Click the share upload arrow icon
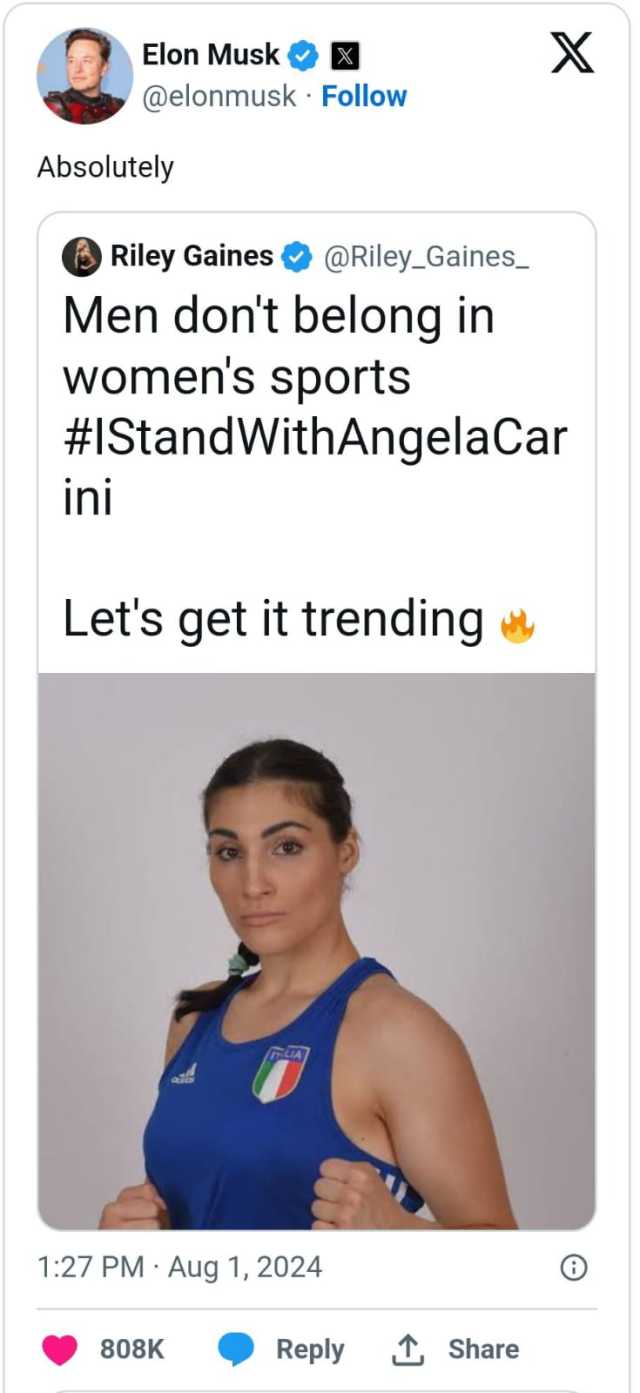640x1393 pixels. (x=408, y=1349)
